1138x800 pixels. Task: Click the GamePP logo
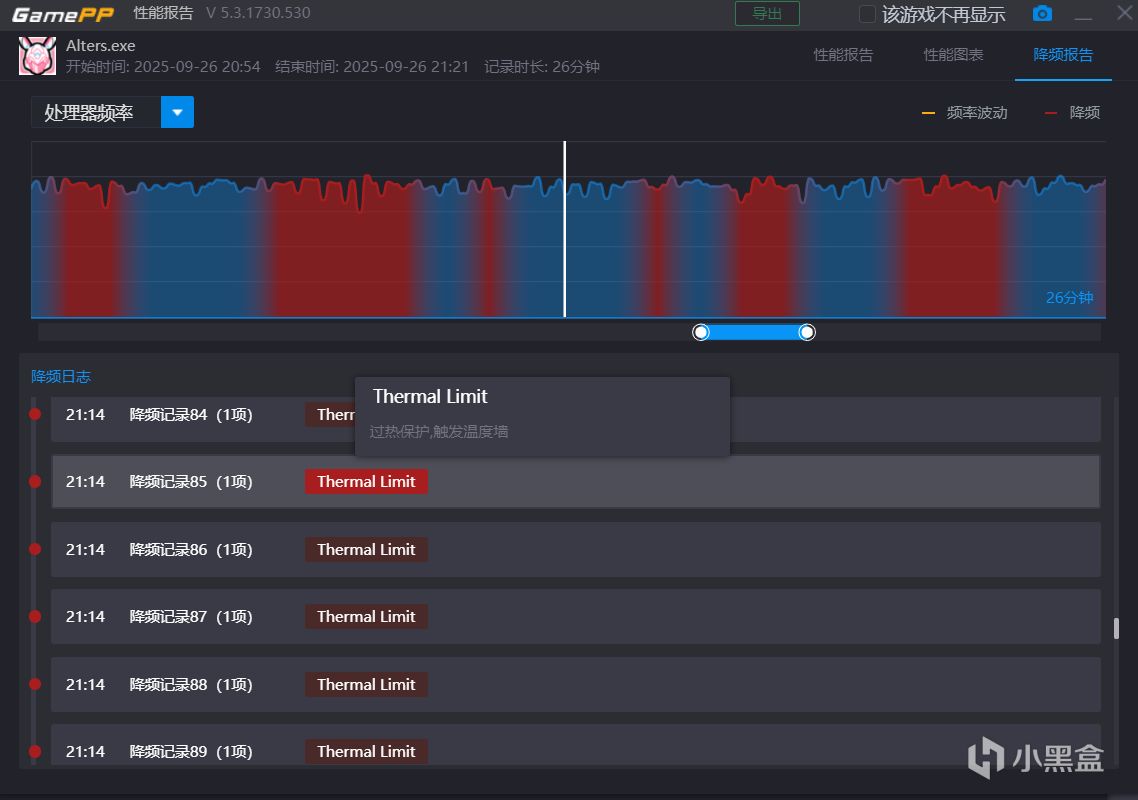tap(63, 14)
